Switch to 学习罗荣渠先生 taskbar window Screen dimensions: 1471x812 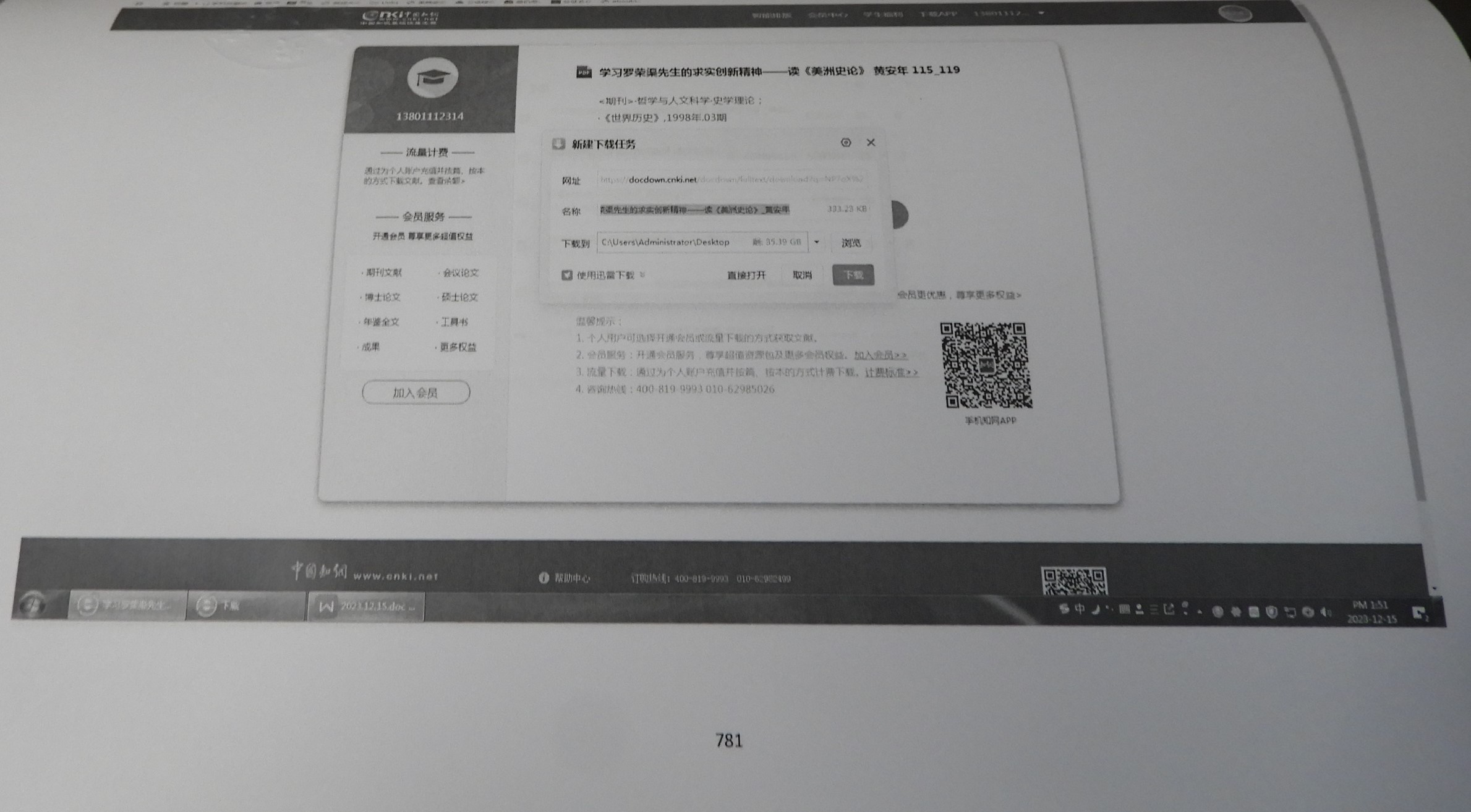tap(127, 605)
